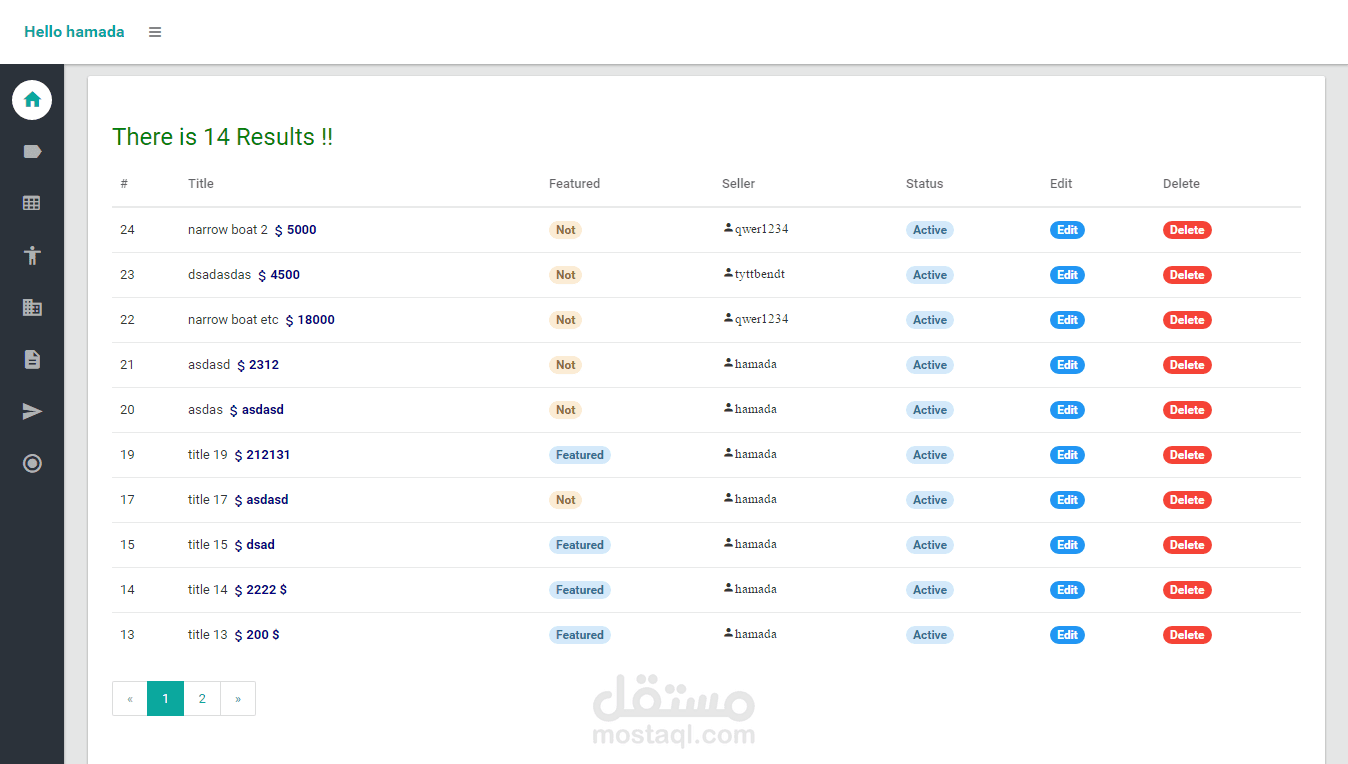Click Active status badge in dsadasdas row
The width and height of the screenshot is (1348, 764).
[930, 275]
